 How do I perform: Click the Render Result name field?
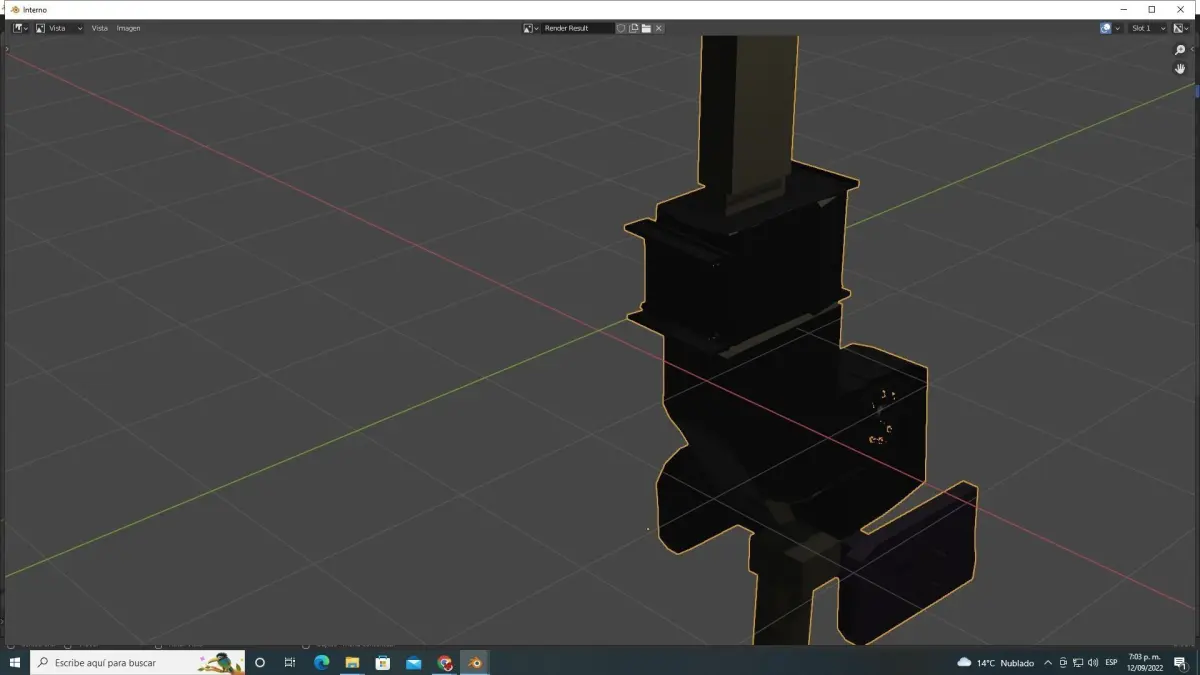point(578,28)
